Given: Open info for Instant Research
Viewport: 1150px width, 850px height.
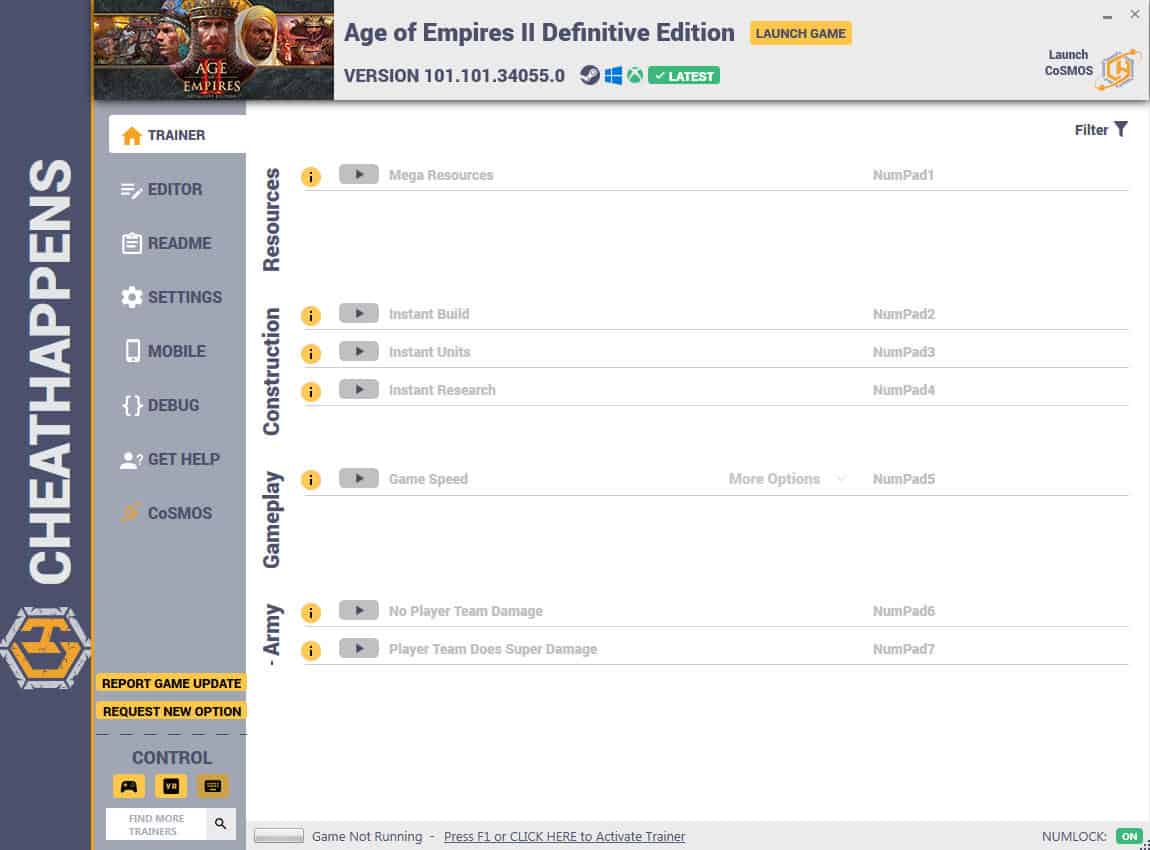Looking at the screenshot, I should [x=311, y=392].
